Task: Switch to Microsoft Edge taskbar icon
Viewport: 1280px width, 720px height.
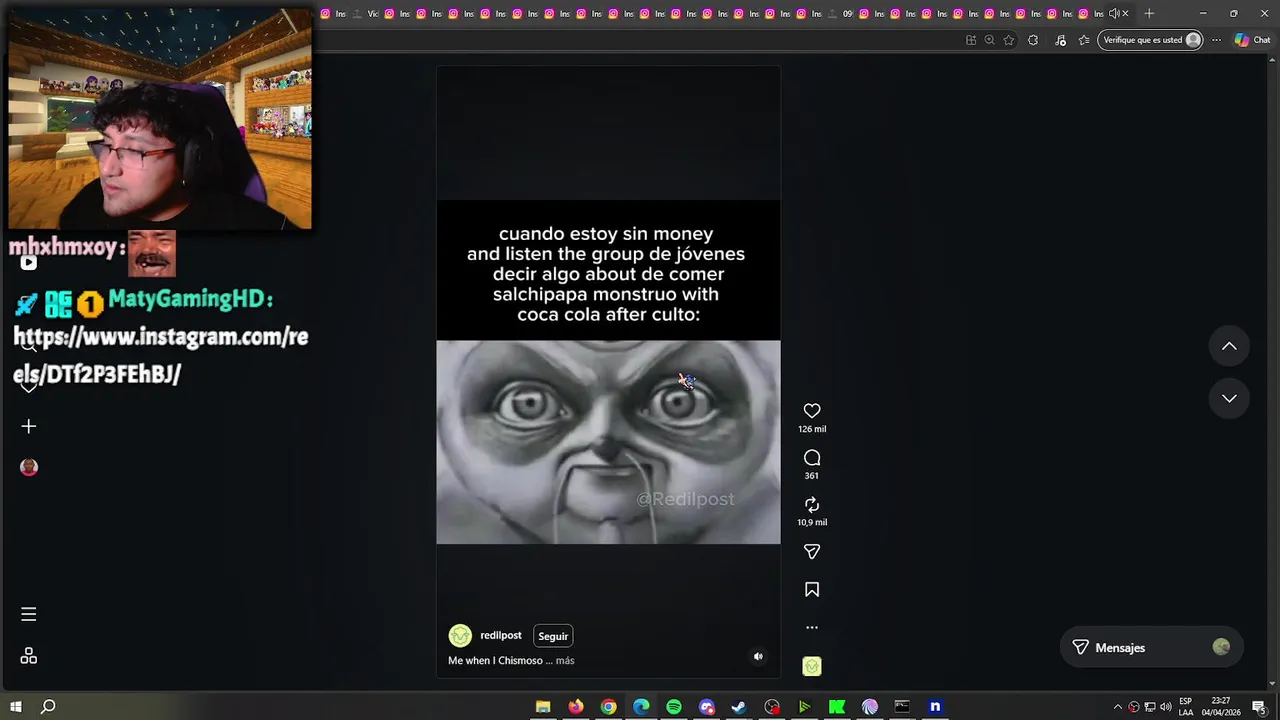Action: [641, 707]
